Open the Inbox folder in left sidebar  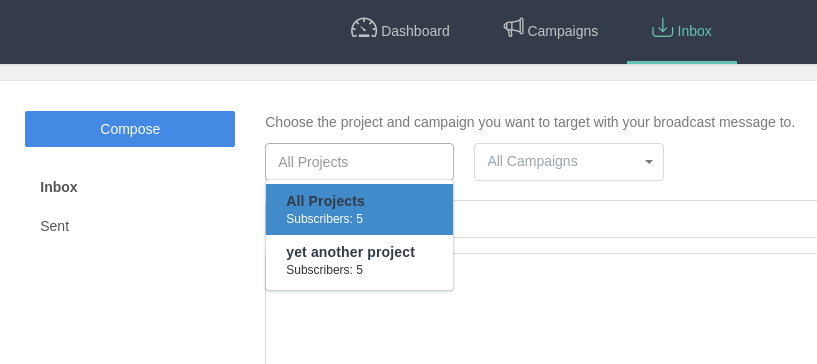point(59,187)
